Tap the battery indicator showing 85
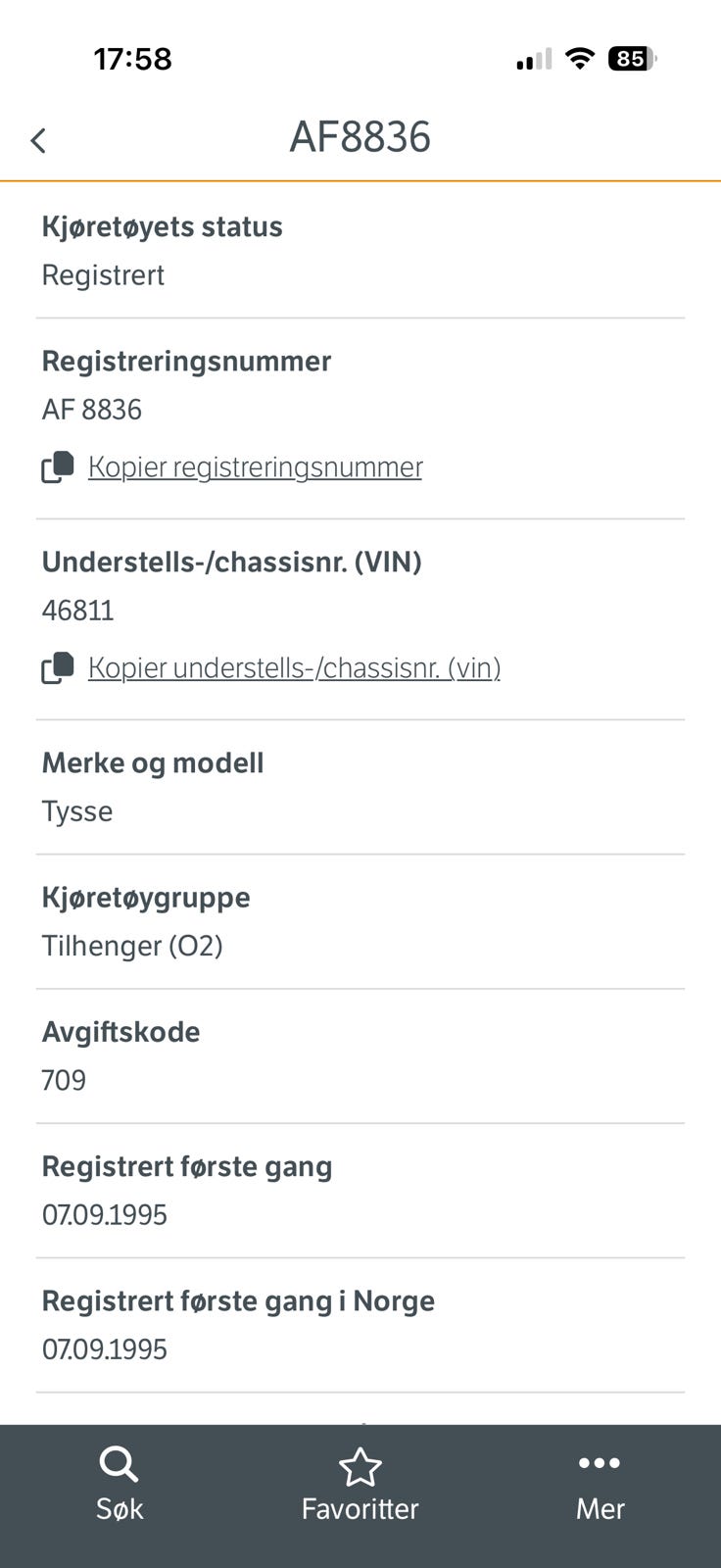 click(x=632, y=59)
